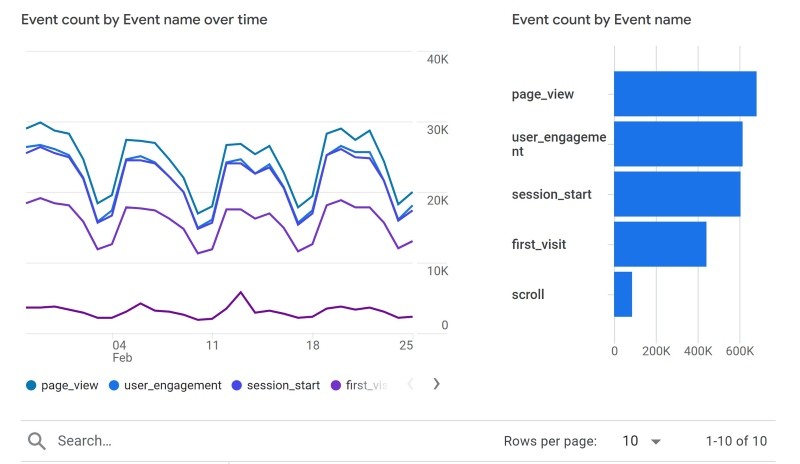Click the first_visit legend color dot
Viewport: 800px width, 464px height.
[336, 385]
